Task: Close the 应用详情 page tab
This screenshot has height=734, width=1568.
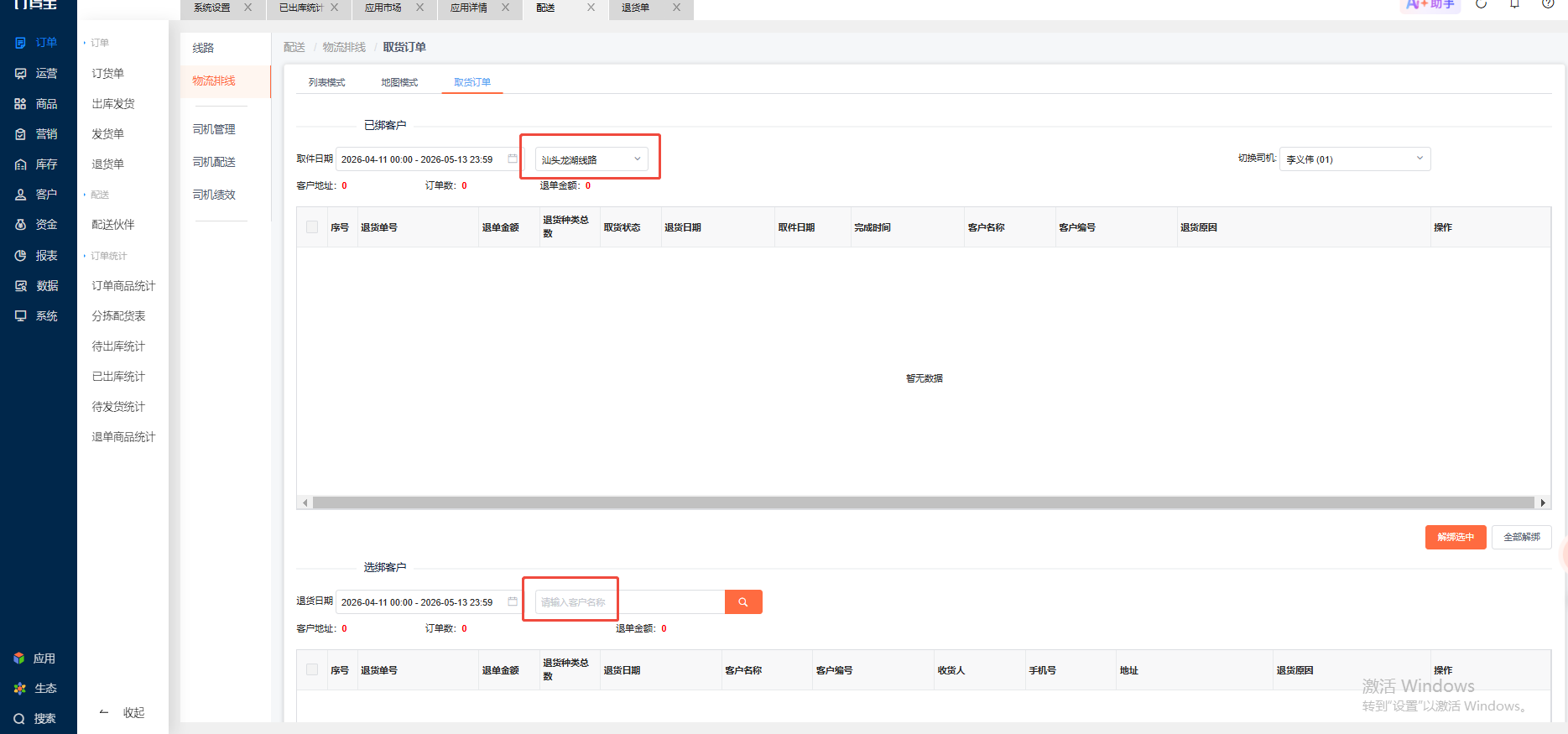Action: tap(505, 8)
